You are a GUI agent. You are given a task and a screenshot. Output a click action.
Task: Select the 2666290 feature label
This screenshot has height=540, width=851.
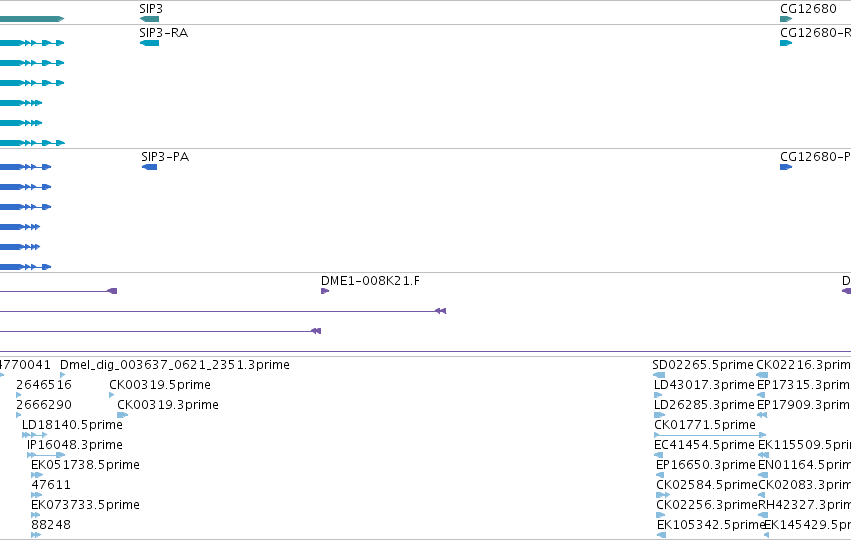tap(44, 405)
